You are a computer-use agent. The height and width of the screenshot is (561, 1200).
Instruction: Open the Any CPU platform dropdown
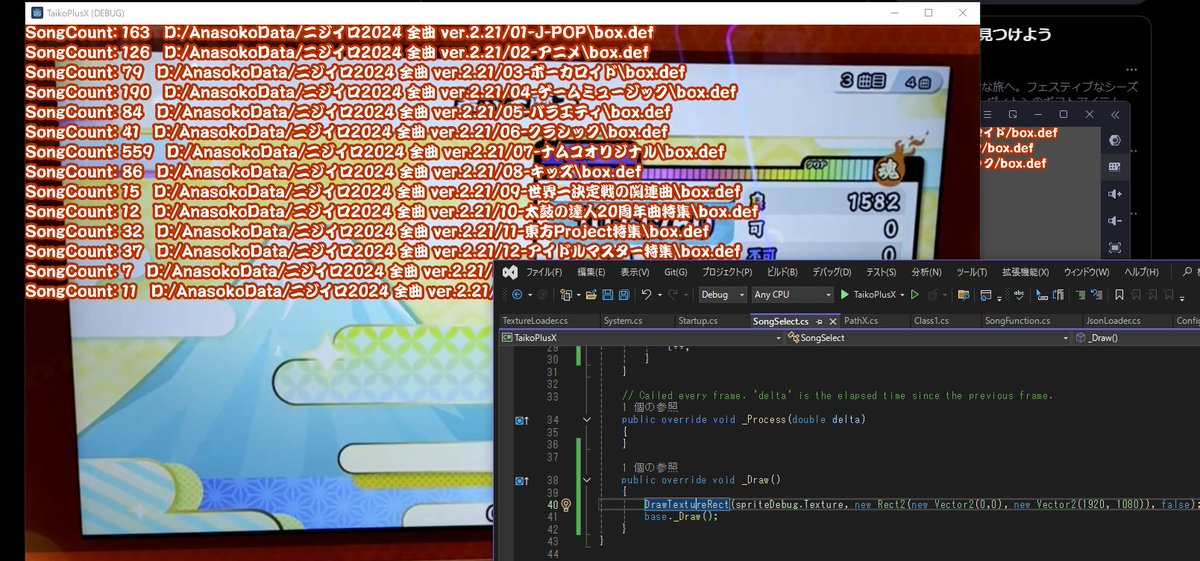792,295
